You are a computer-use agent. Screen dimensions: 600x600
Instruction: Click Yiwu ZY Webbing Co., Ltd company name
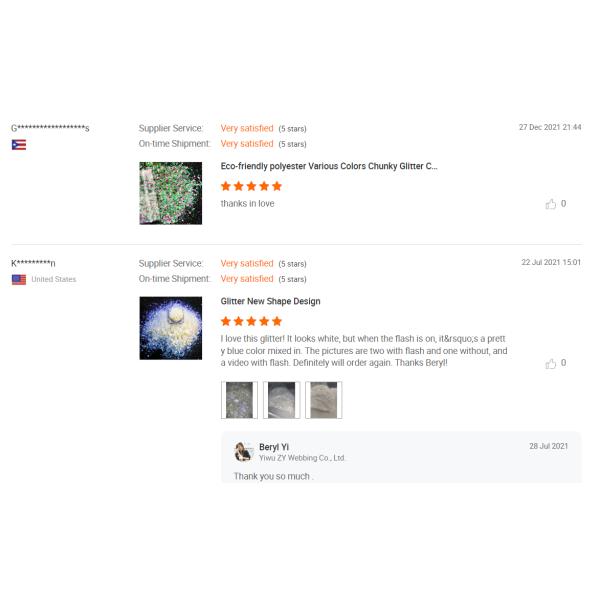coord(302,458)
